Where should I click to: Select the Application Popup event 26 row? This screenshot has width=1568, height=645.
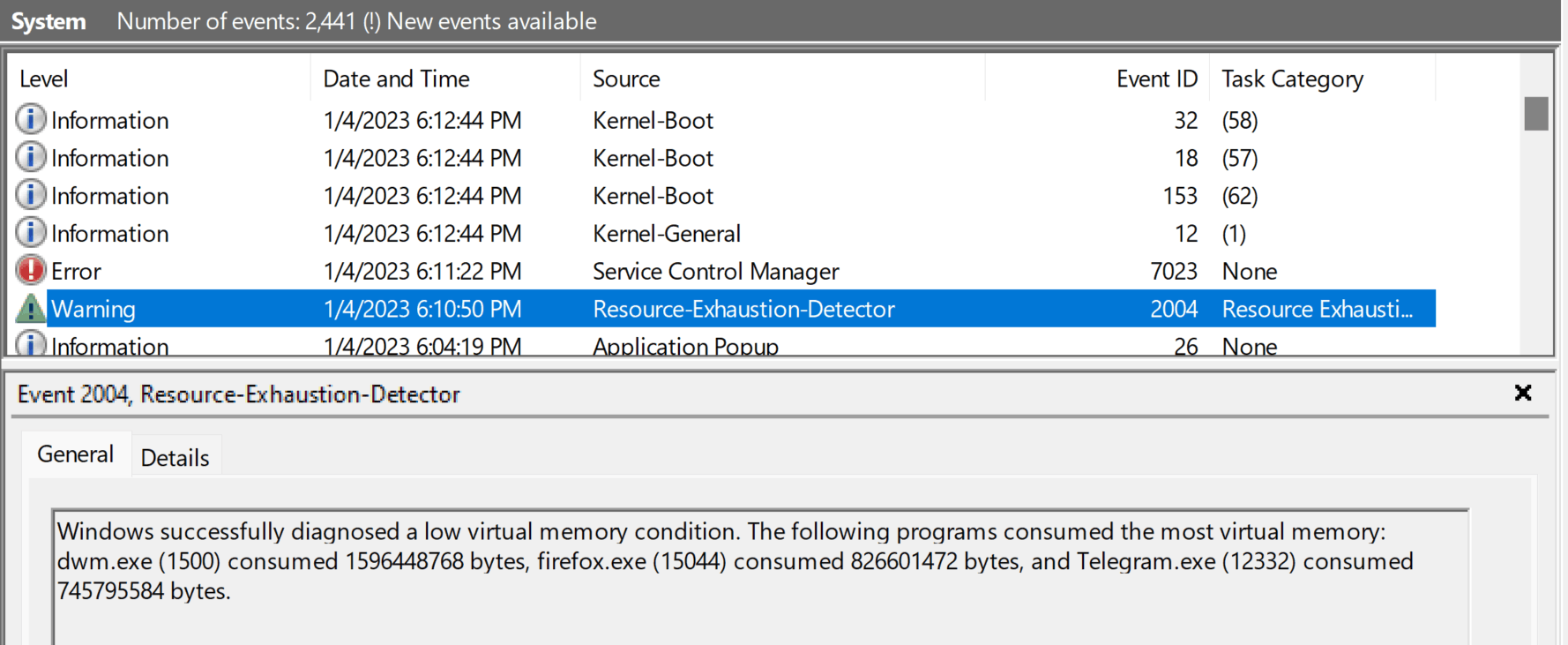click(684, 346)
